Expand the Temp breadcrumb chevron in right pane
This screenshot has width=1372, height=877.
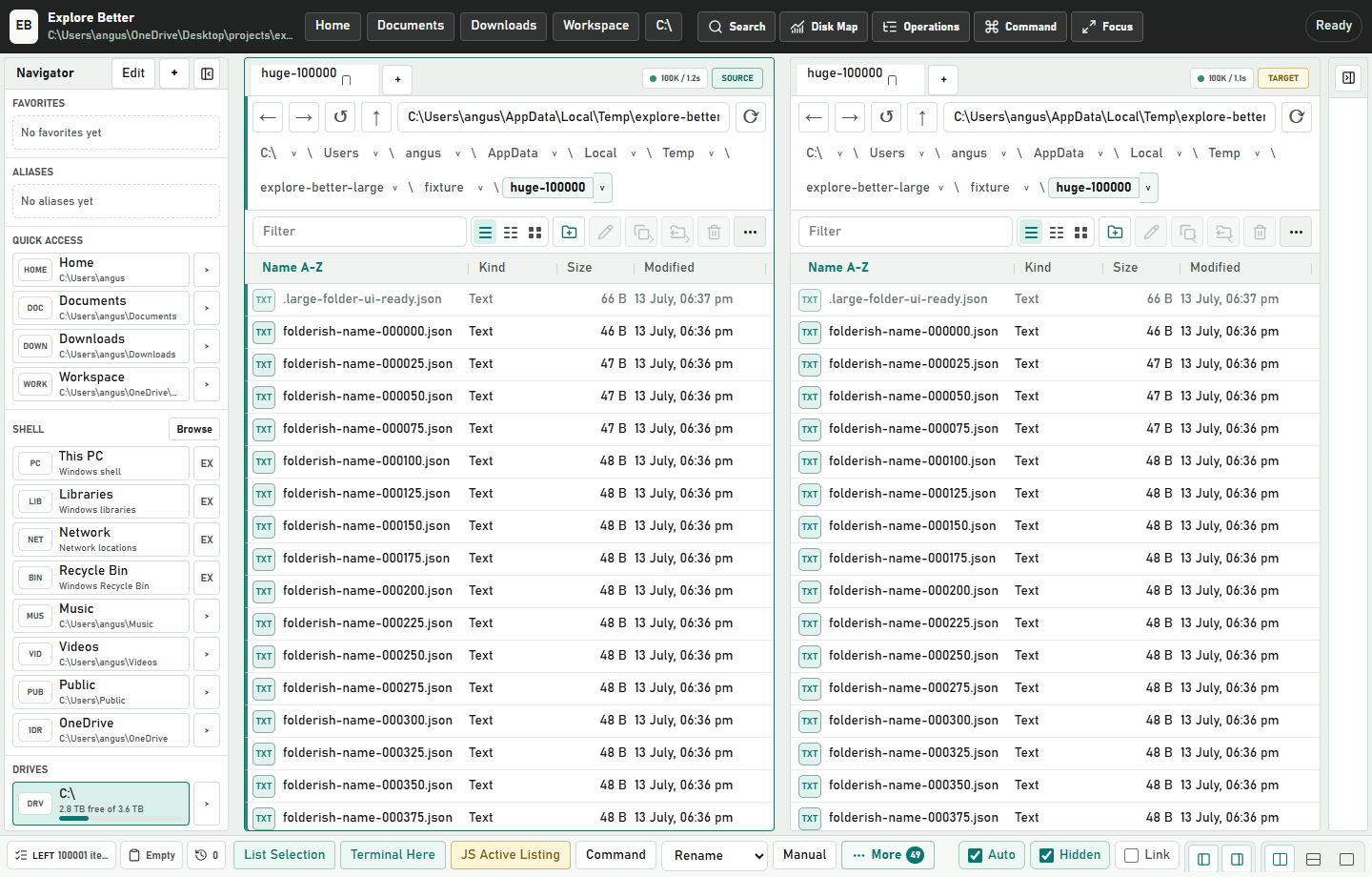tap(1257, 153)
